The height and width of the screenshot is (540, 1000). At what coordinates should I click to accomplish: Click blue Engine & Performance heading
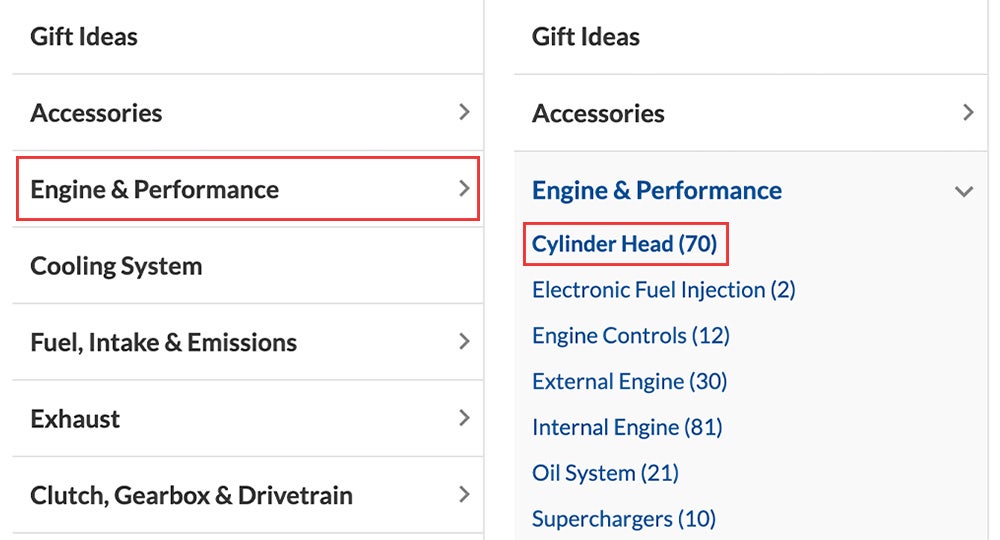coord(657,190)
